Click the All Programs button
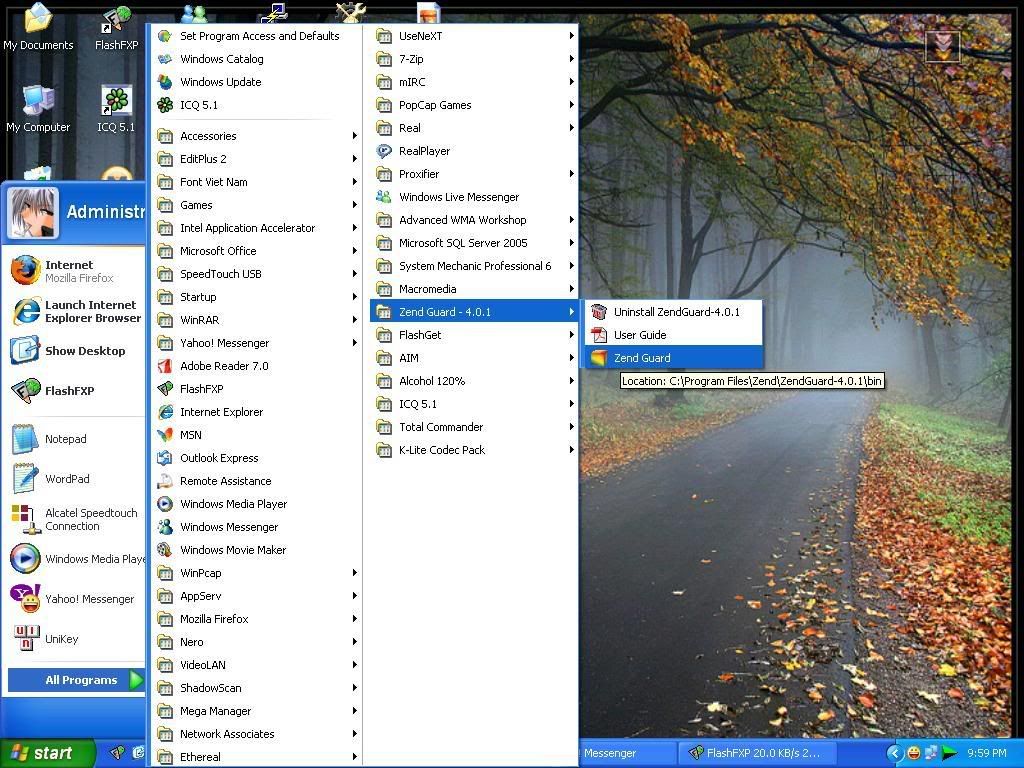 click(76, 680)
